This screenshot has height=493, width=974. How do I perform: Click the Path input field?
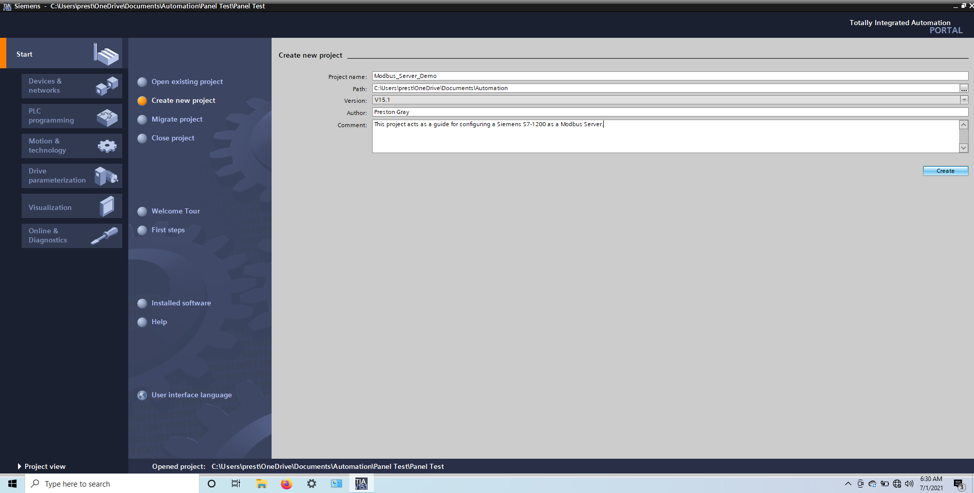[665, 88]
